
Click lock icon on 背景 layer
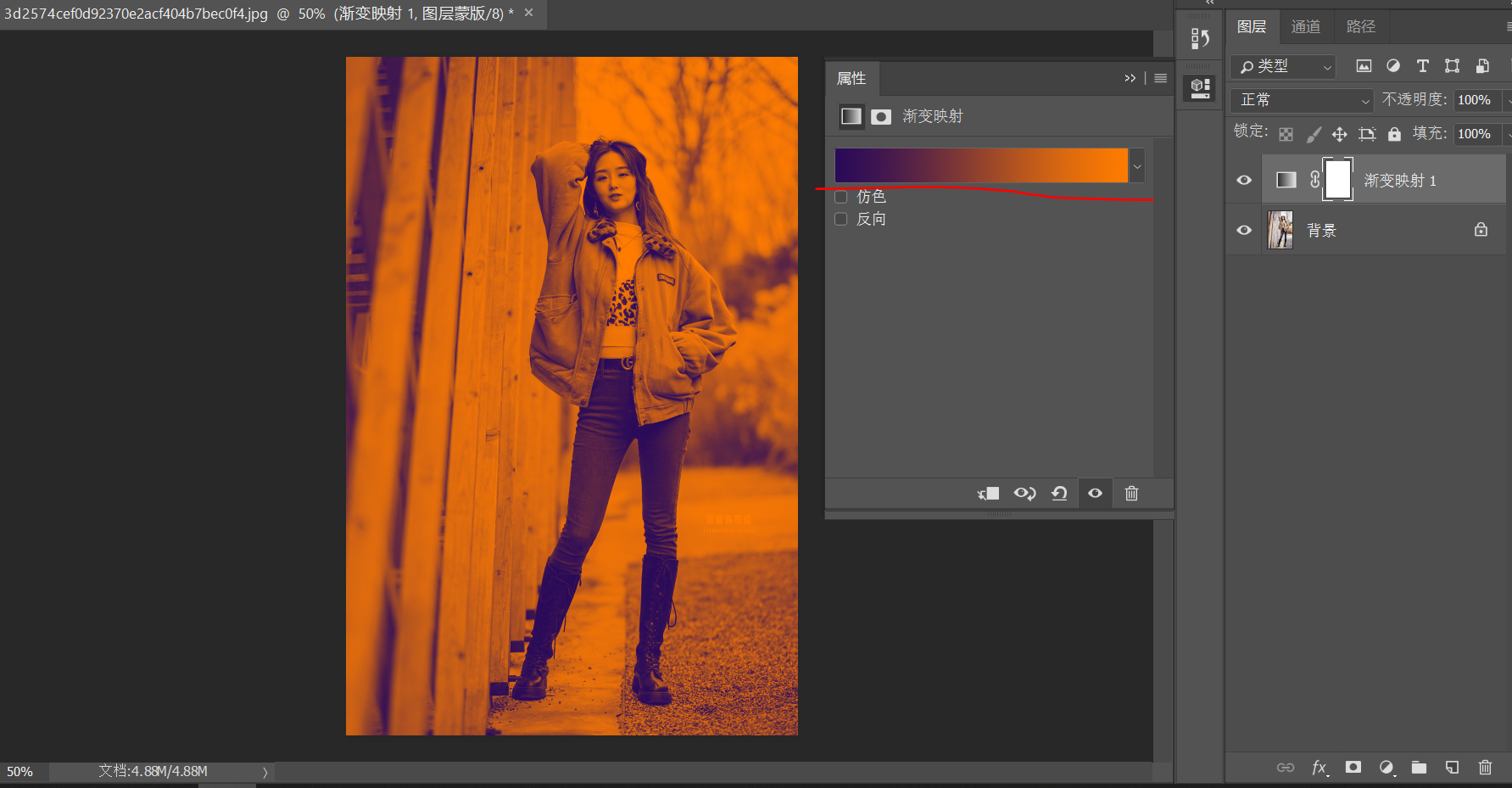tap(1481, 230)
